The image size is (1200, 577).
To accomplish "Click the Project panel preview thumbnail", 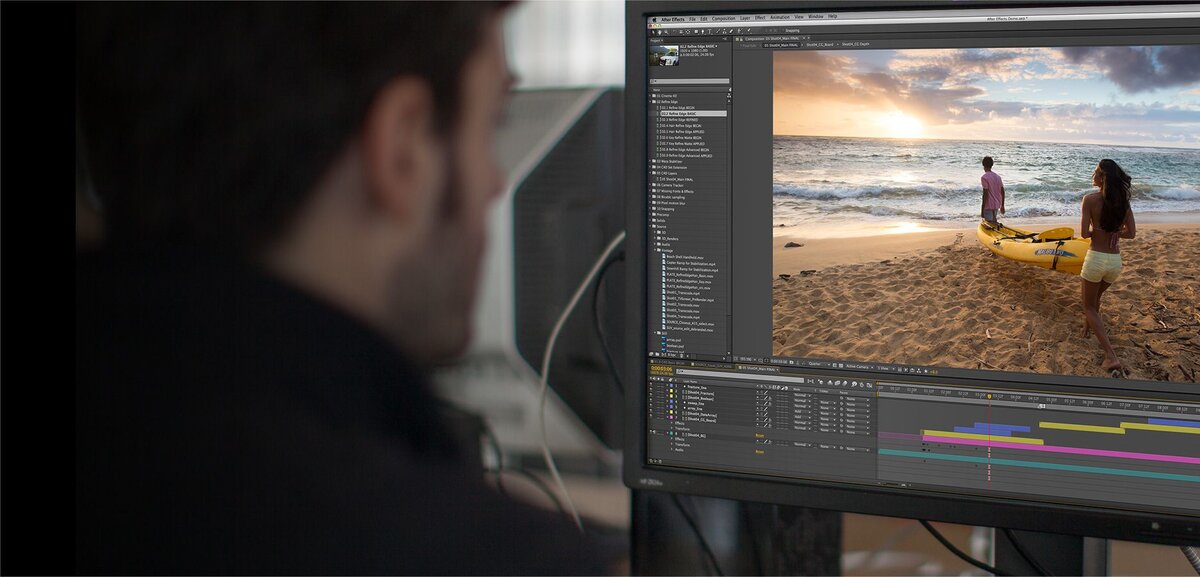I will (x=664, y=55).
